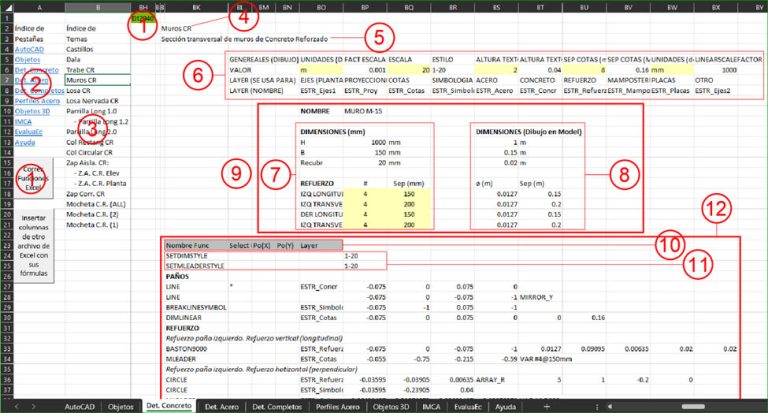Run the Correr Funciones Excel button
Viewport: 768px width, 413px height.
33,178
